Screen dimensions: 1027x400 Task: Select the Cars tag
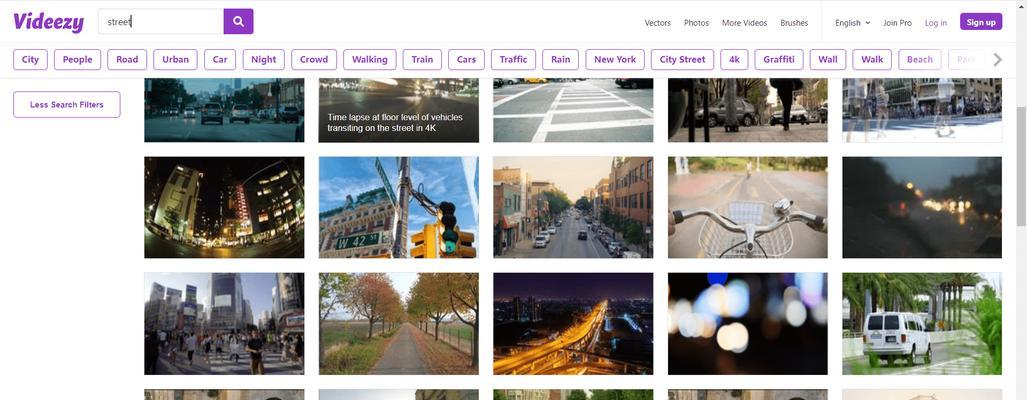coord(466,60)
